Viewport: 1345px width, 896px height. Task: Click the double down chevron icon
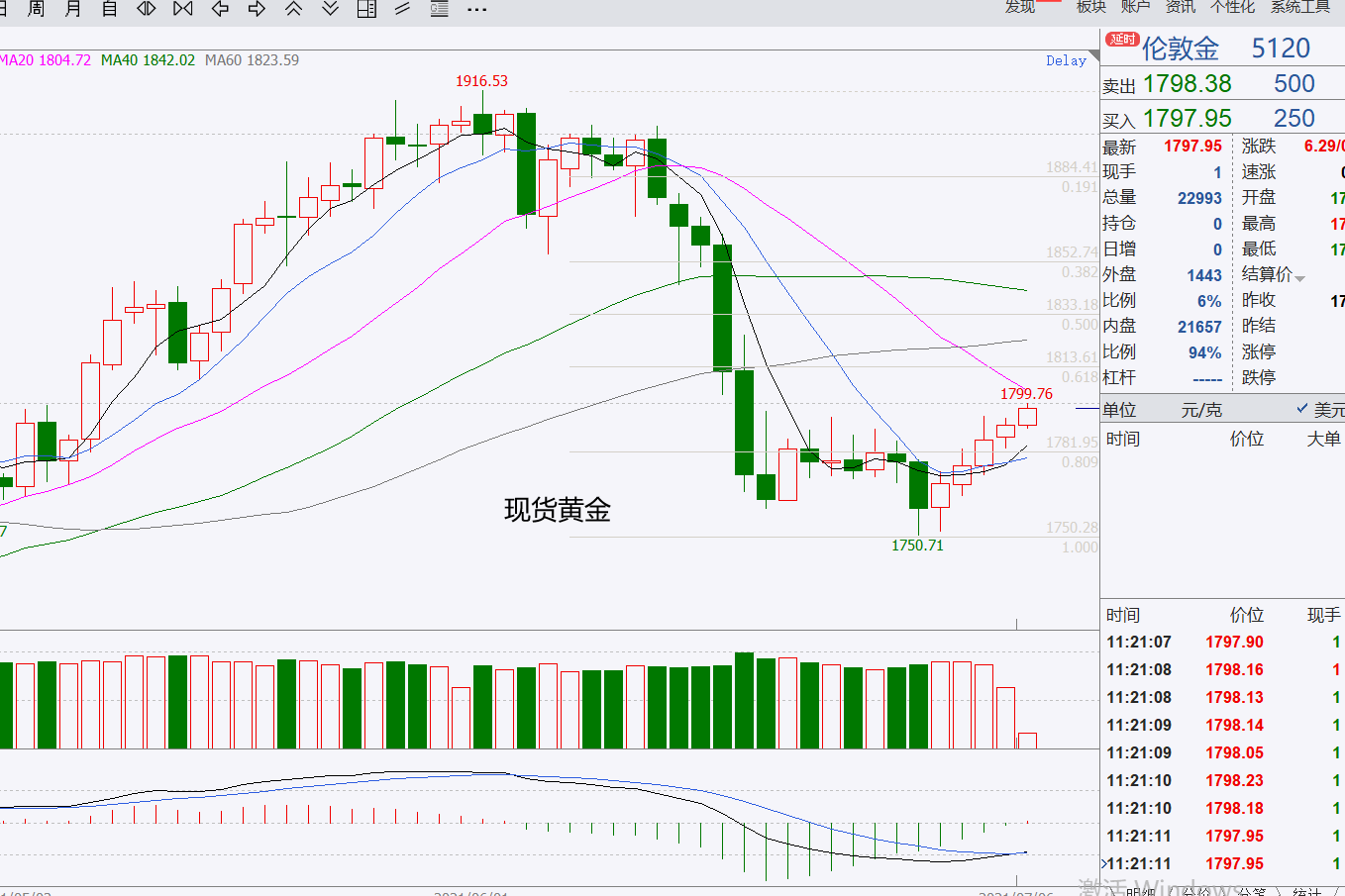[x=330, y=9]
